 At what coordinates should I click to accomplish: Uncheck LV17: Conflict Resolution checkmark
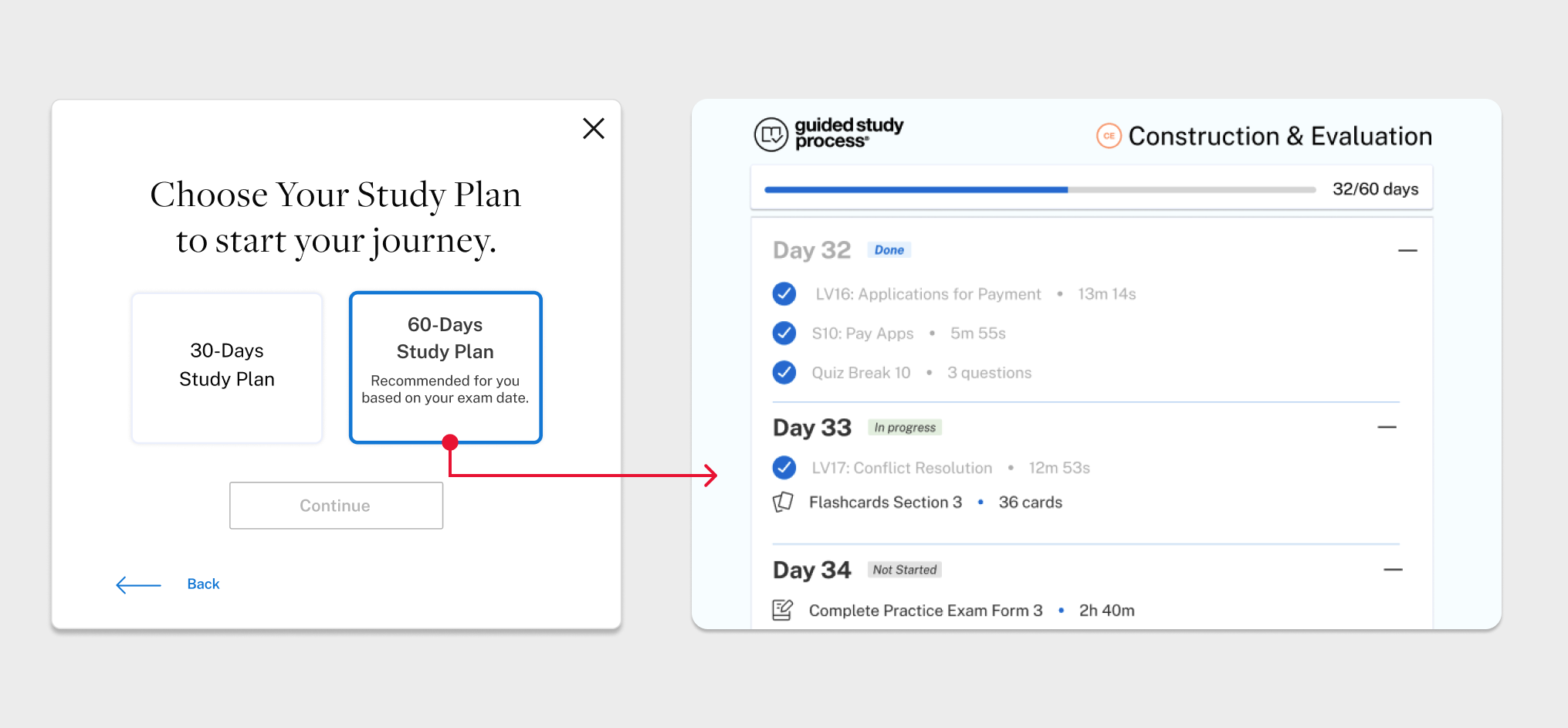pyautogui.click(x=784, y=468)
